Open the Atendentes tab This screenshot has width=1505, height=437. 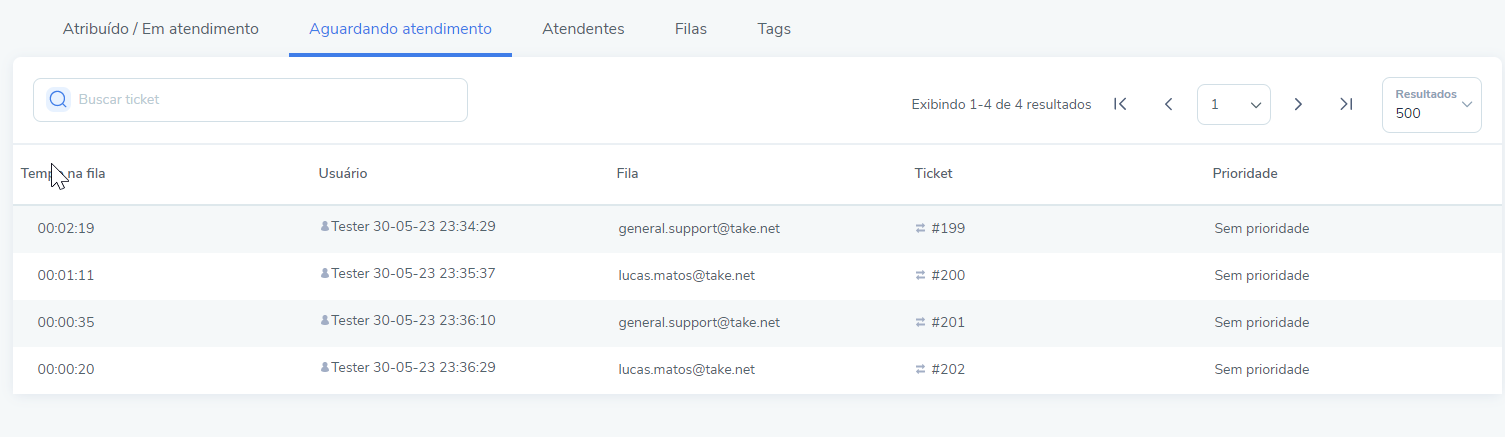[x=583, y=29]
